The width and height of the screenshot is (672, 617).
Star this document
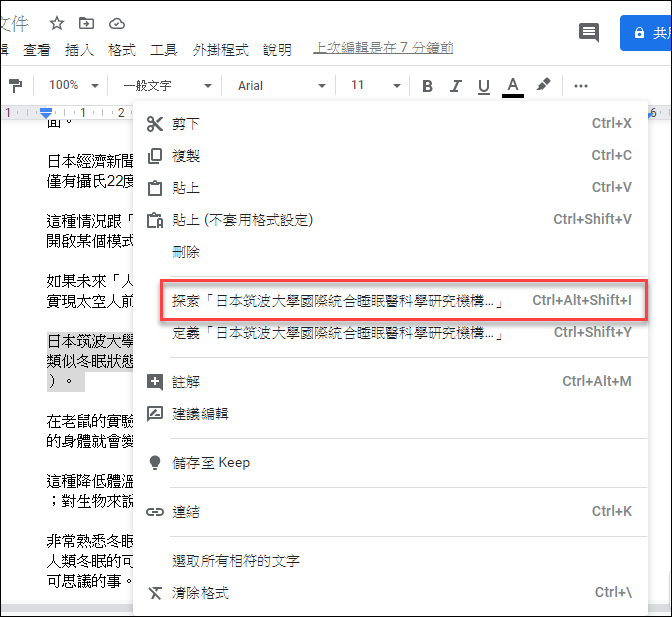pos(57,23)
